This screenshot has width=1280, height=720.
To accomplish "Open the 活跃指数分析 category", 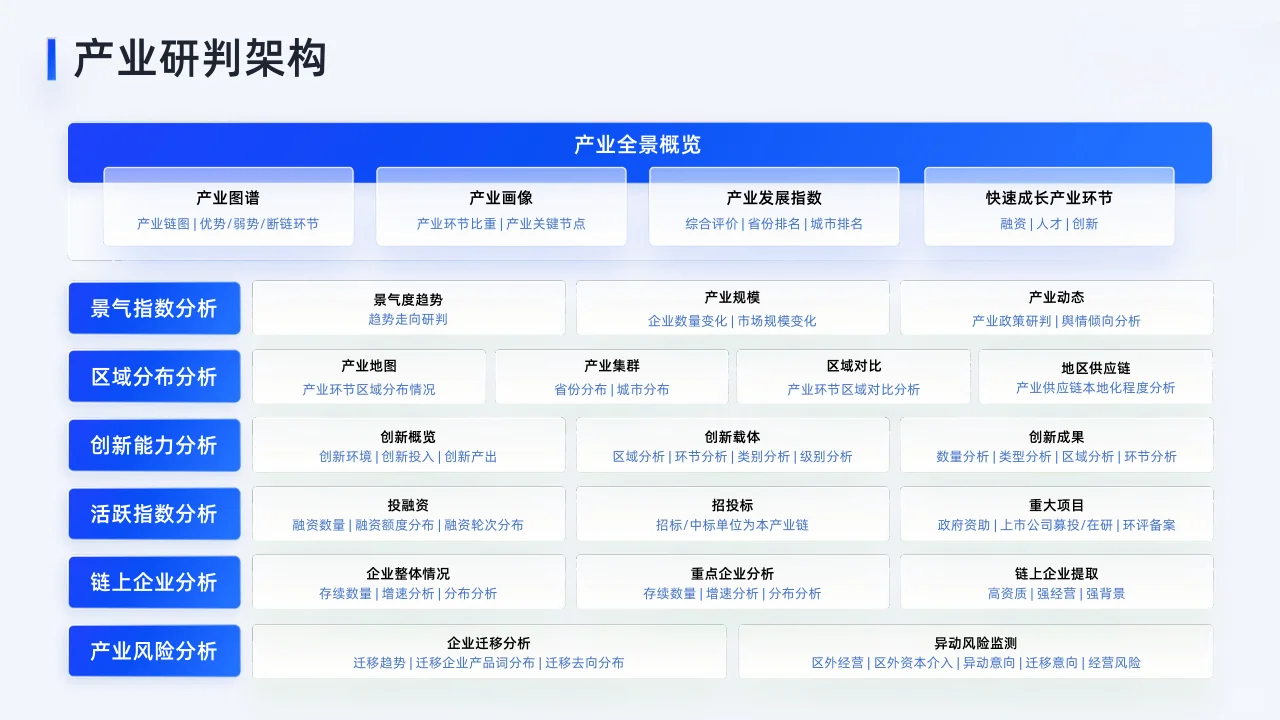I will 154,513.
